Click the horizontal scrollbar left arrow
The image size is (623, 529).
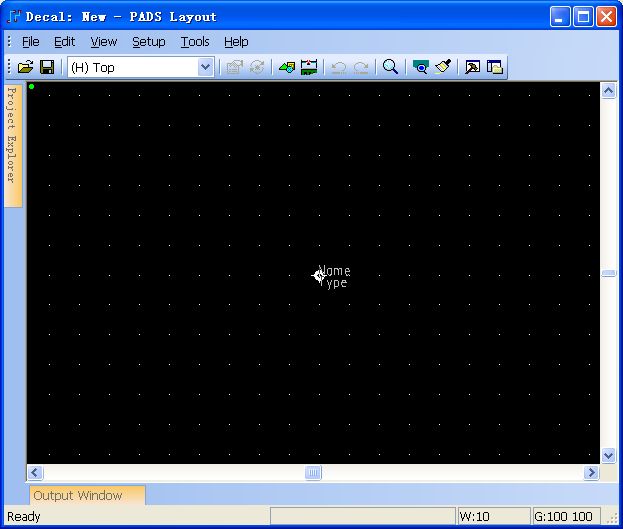point(35,473)
